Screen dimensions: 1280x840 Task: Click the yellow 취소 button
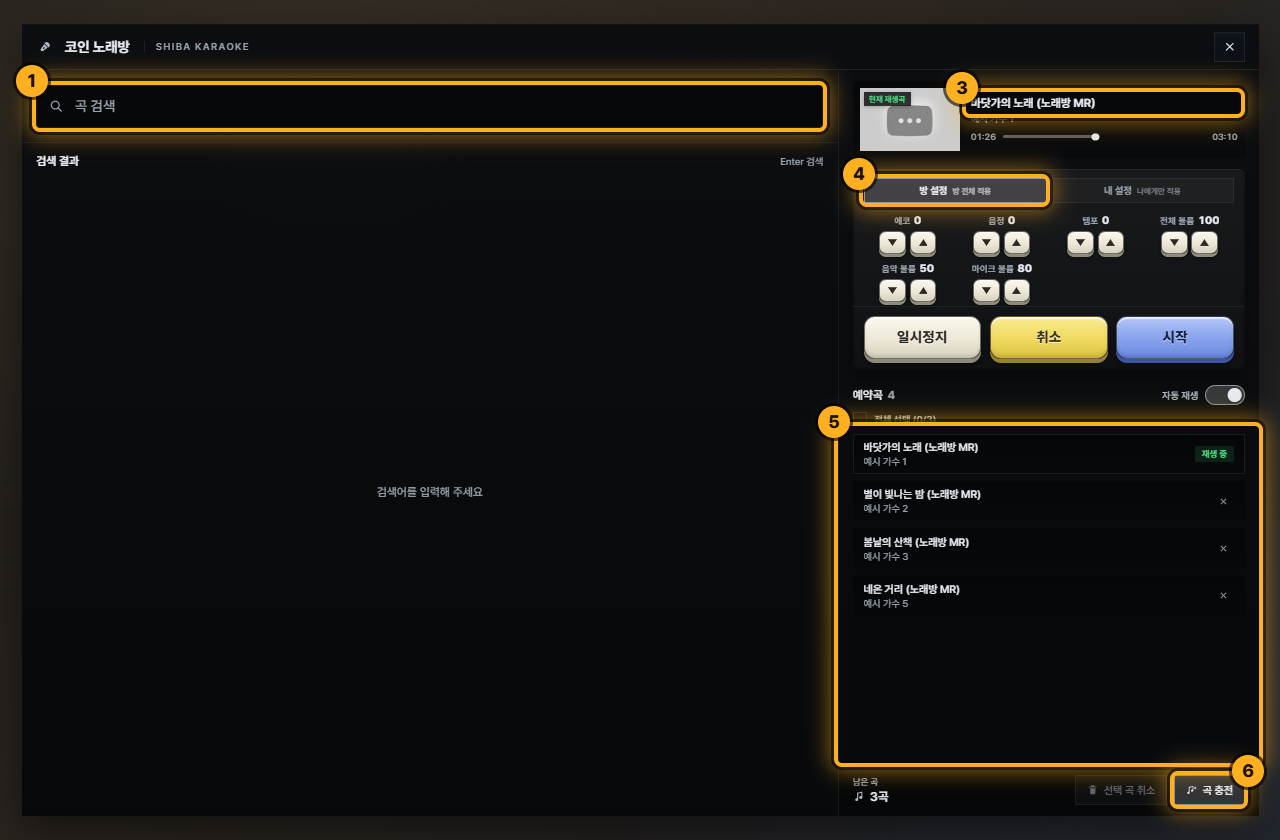tap(1048, 337)
